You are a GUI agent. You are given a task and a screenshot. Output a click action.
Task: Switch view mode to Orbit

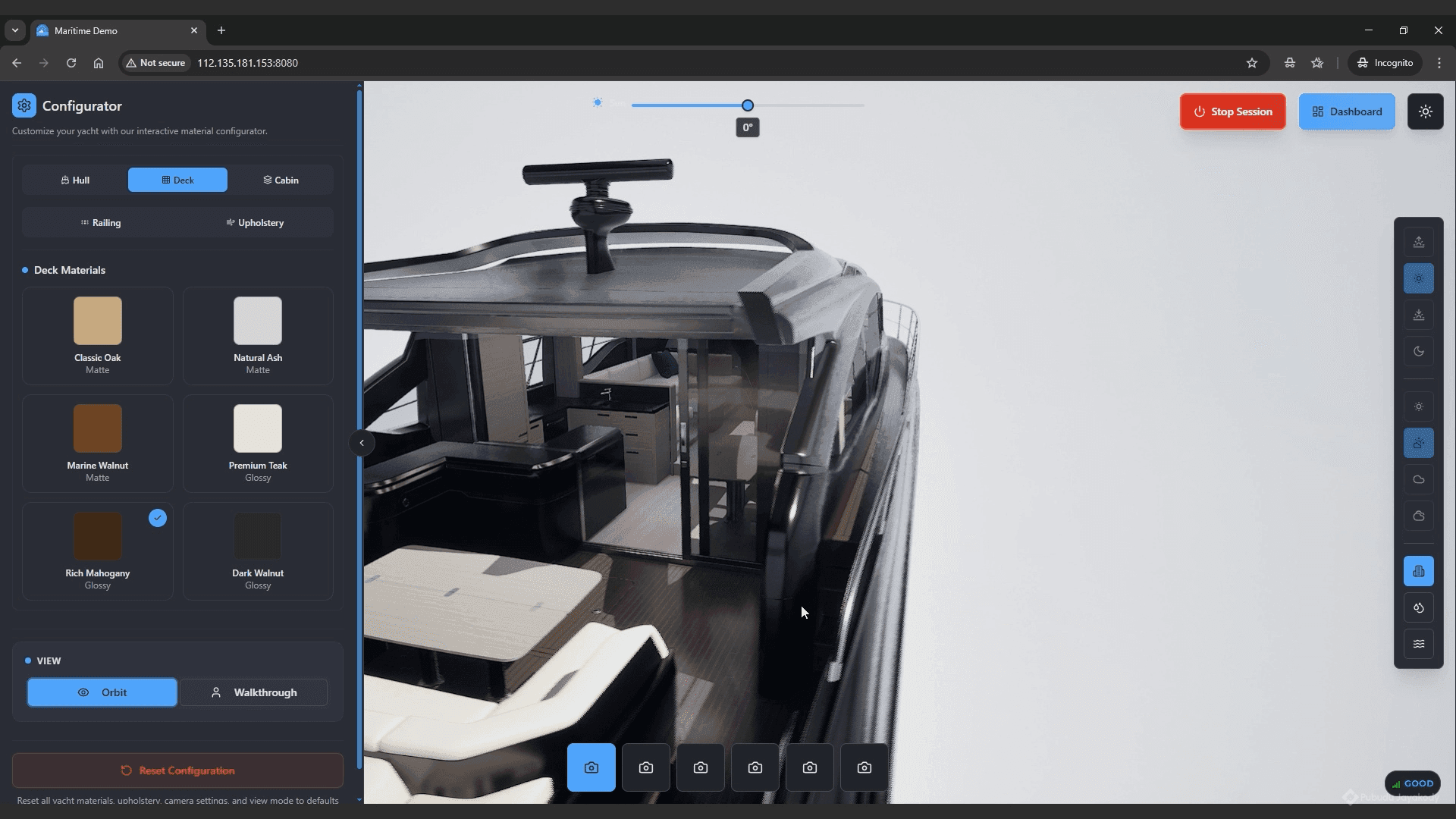pyautogui.click(x=102, y=692)
